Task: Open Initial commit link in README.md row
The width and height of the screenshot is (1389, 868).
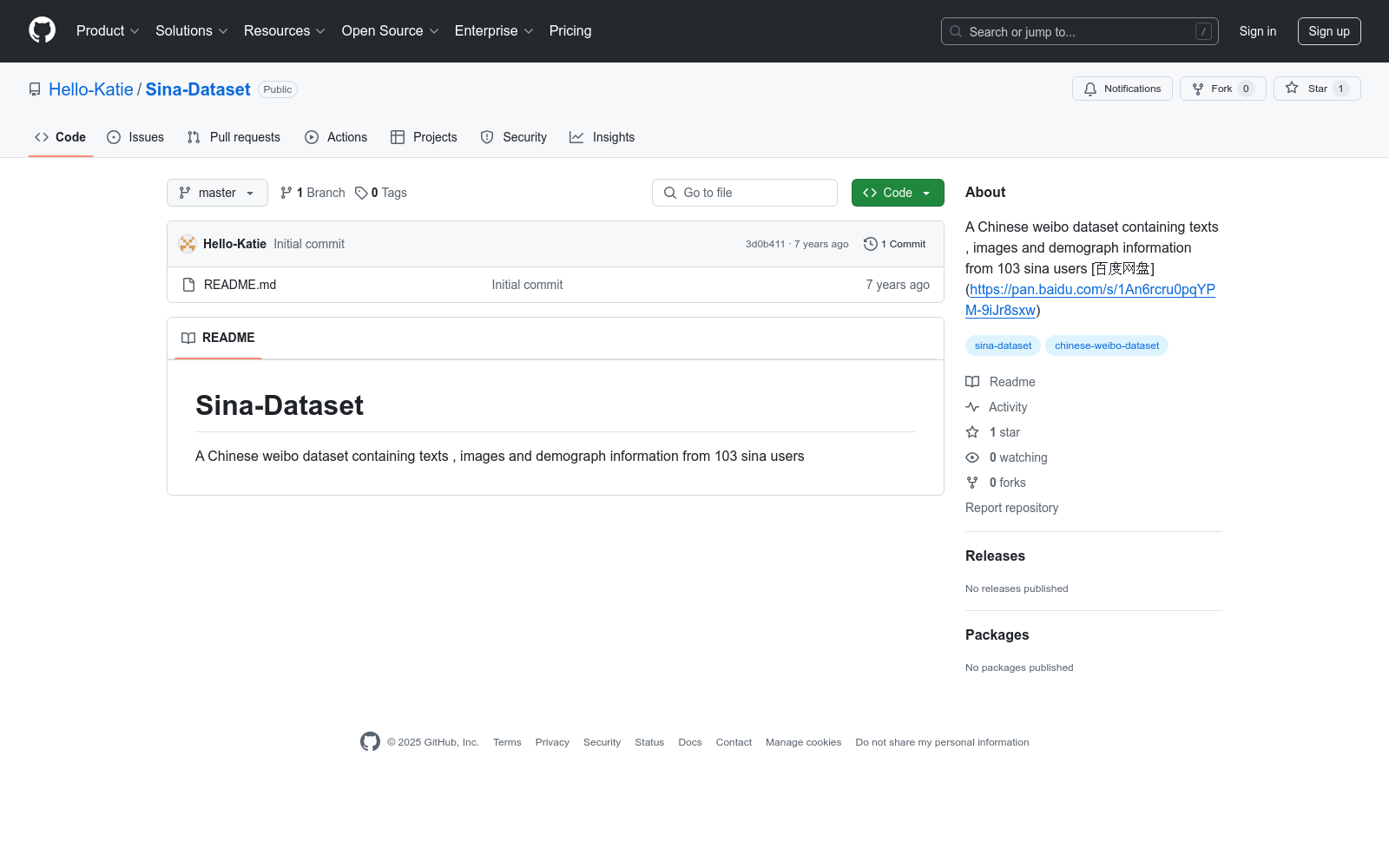Action: click(527, 285)
